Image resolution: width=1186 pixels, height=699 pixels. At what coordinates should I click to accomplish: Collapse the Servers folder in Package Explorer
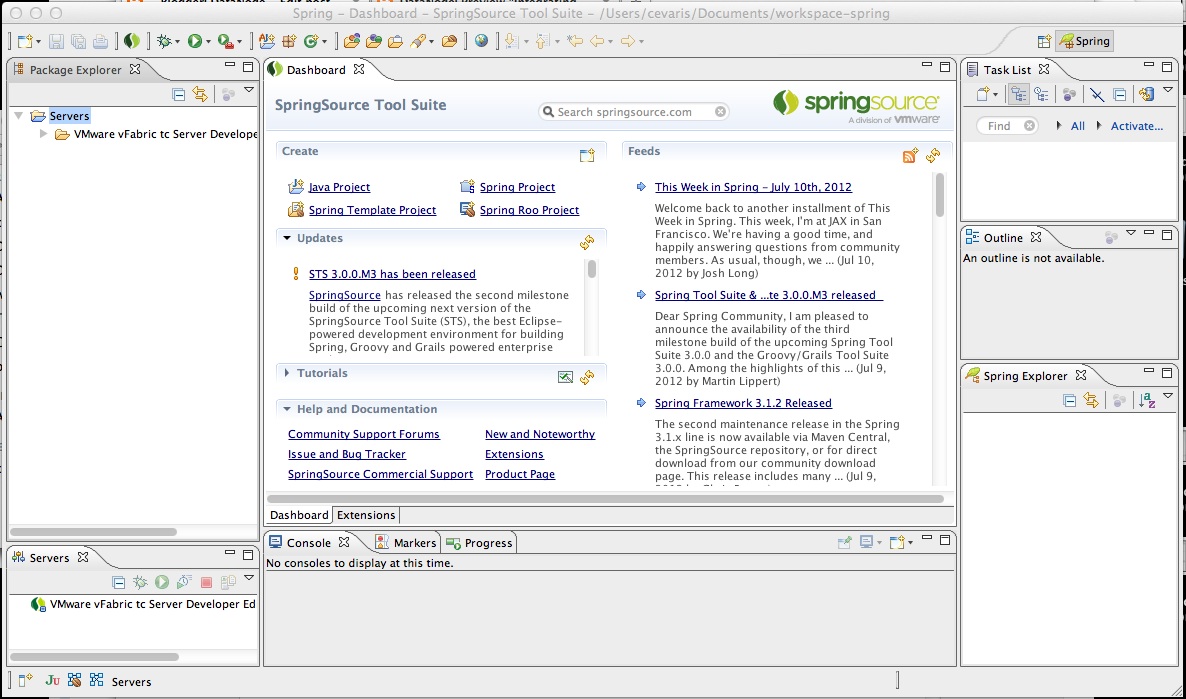(19, 116)
